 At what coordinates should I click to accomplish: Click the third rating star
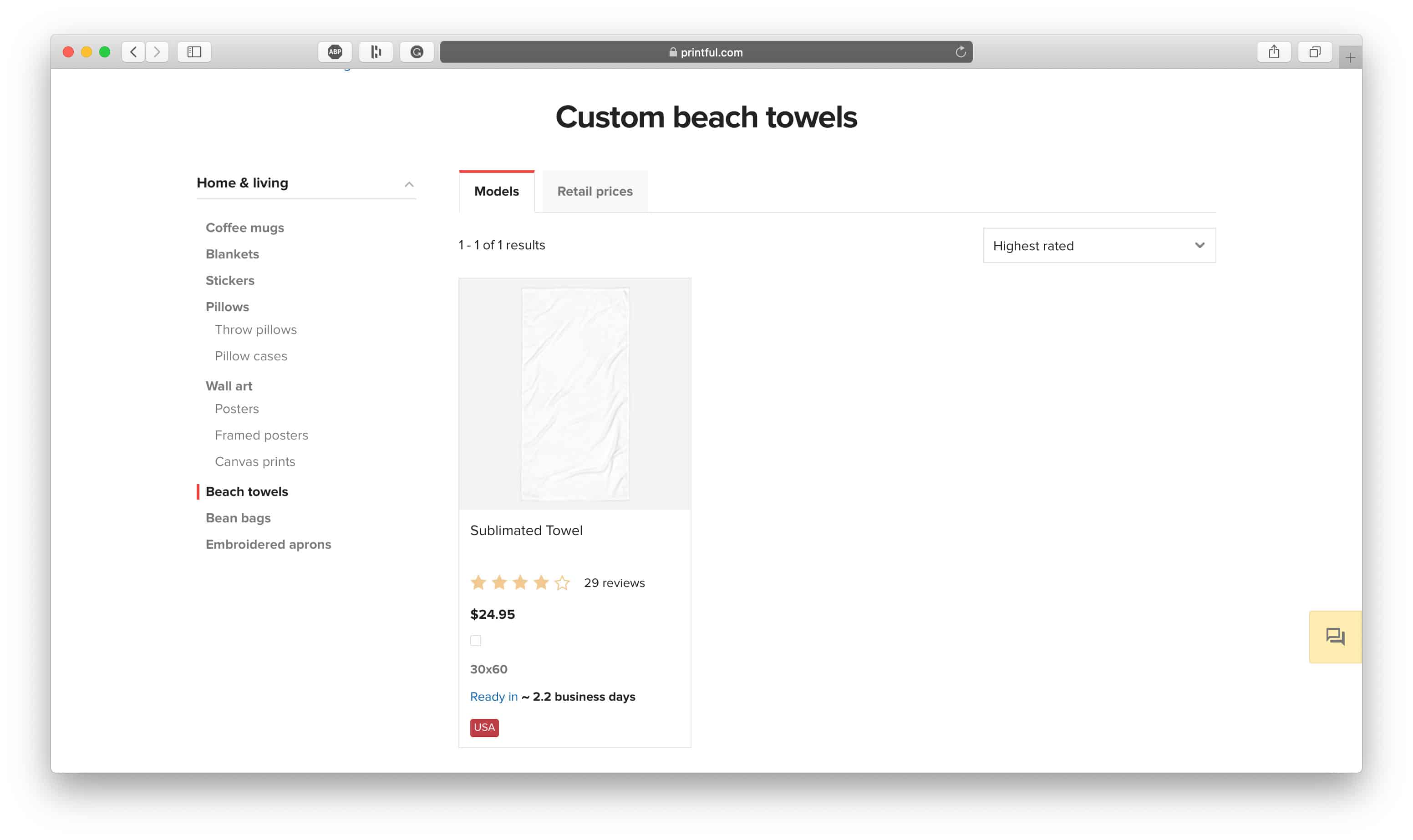520,582
